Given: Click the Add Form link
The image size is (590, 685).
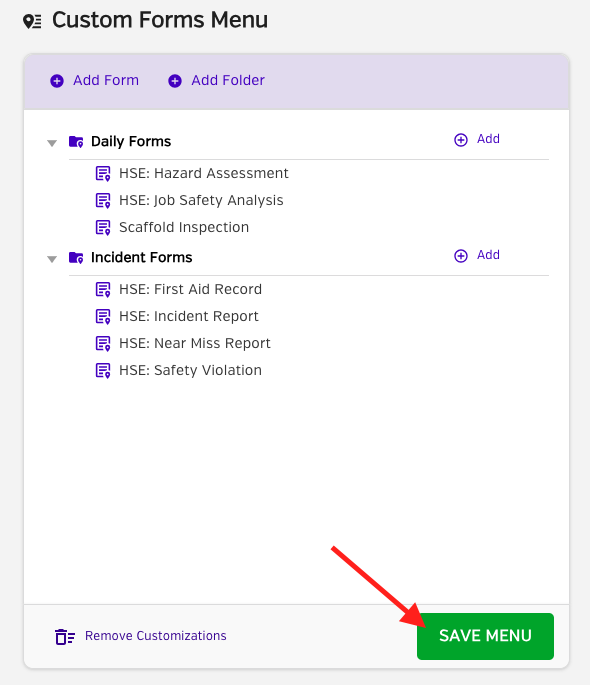Looking at the screenshot, I should [106, 80].
